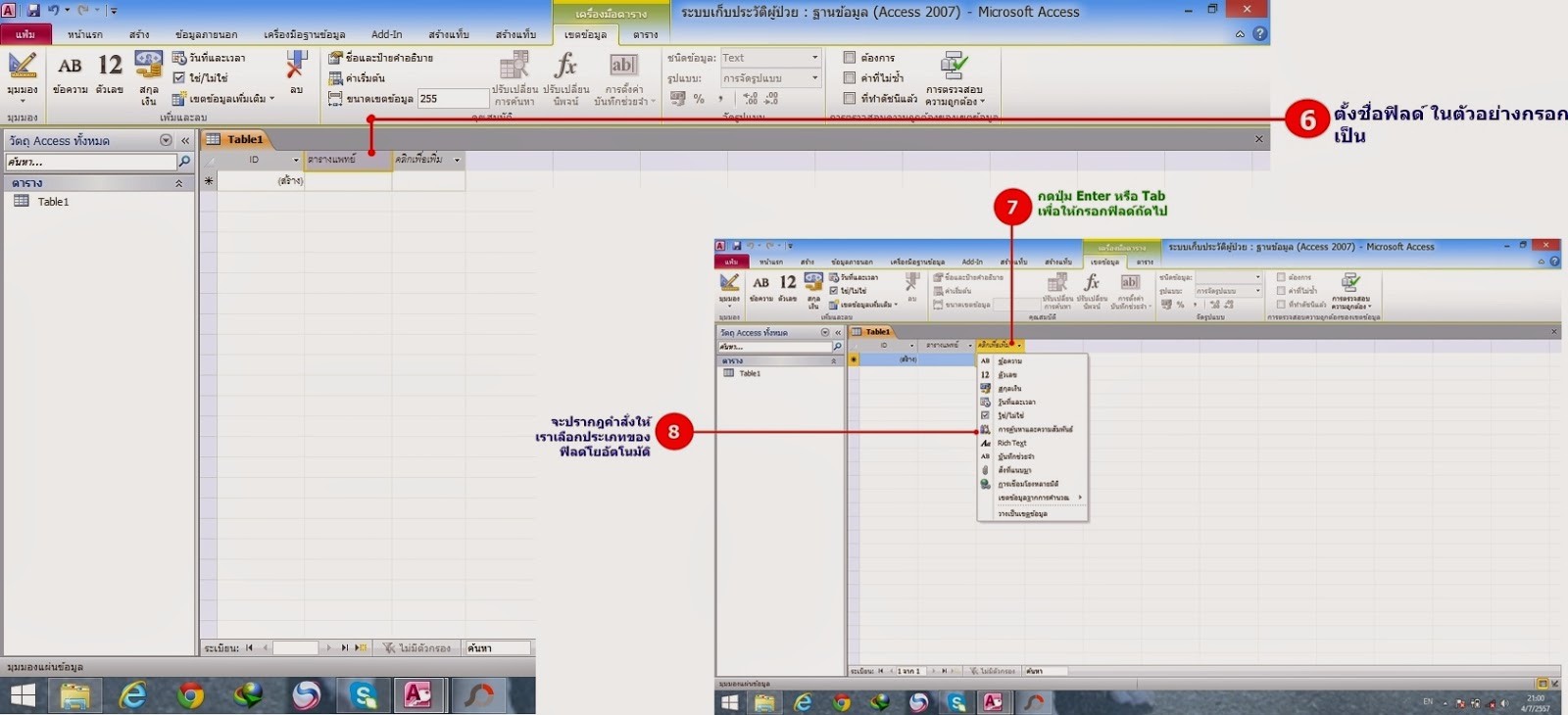This screenshot has height=715, width=1568.
Task: Open Skype from the left taskbar
Action: click(364, 695)
